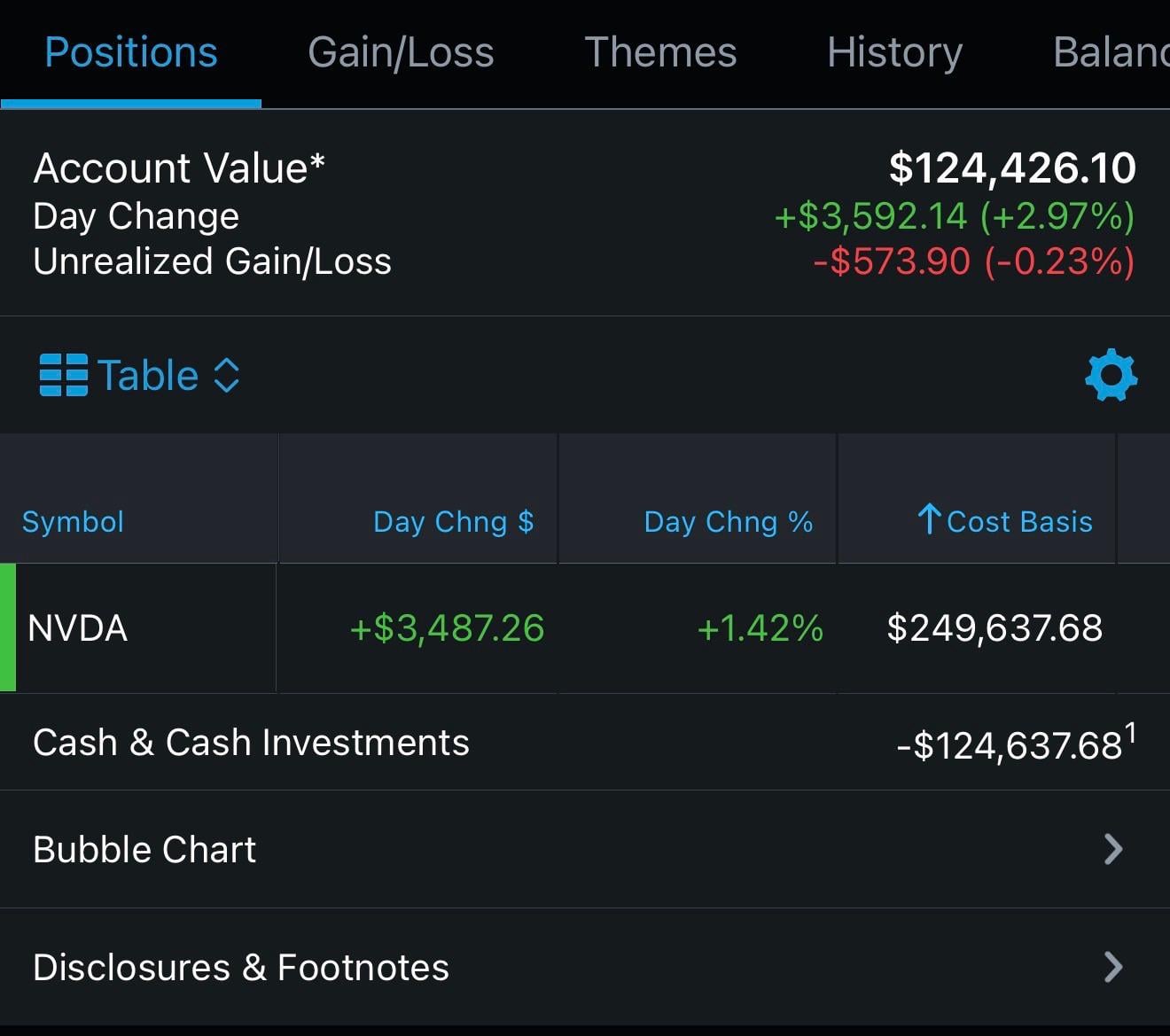The width and height of the screenshot is (1170, 1036).
Task: Switch to the Gain/Loss tab
Action: click(x=401, y=52)
